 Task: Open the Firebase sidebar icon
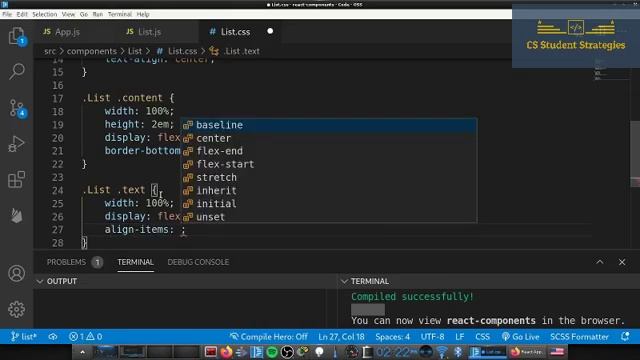(x=17, y=216)
